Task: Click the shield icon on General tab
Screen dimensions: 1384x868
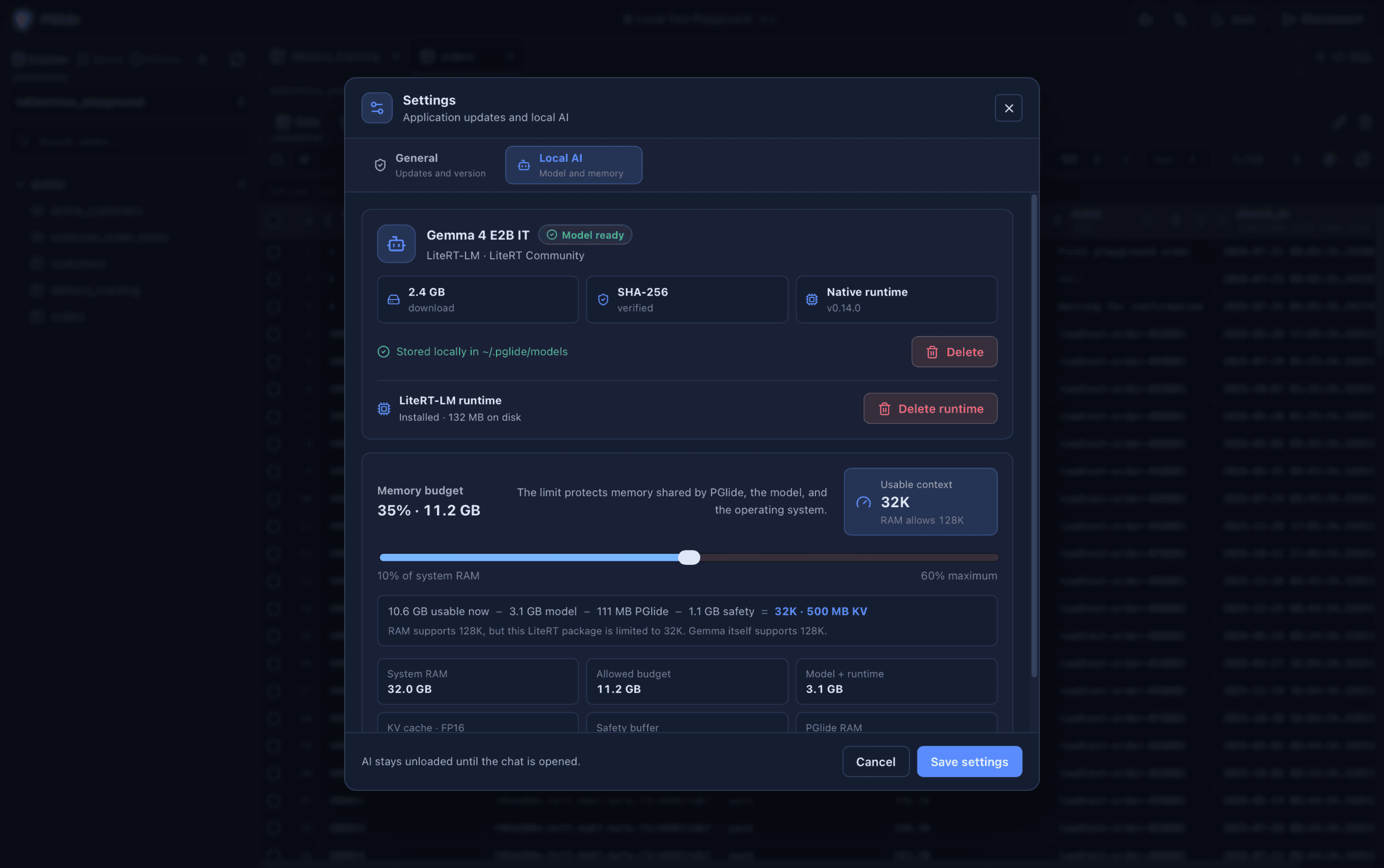Action: coord(380,165)
